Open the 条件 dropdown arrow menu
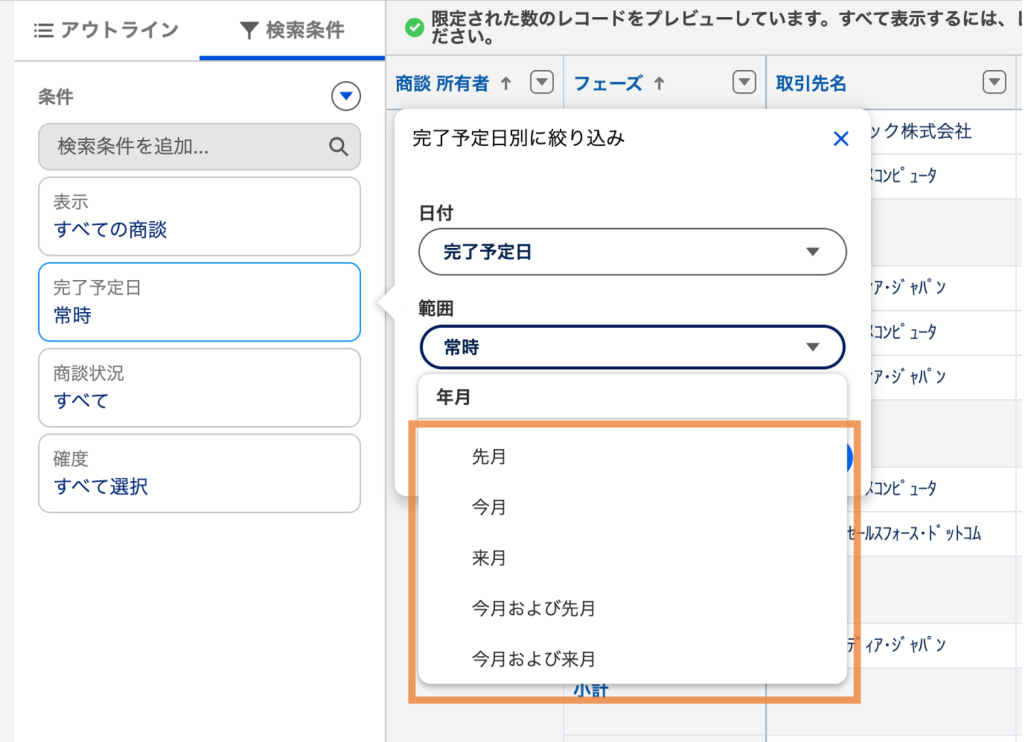 point(345,96)
